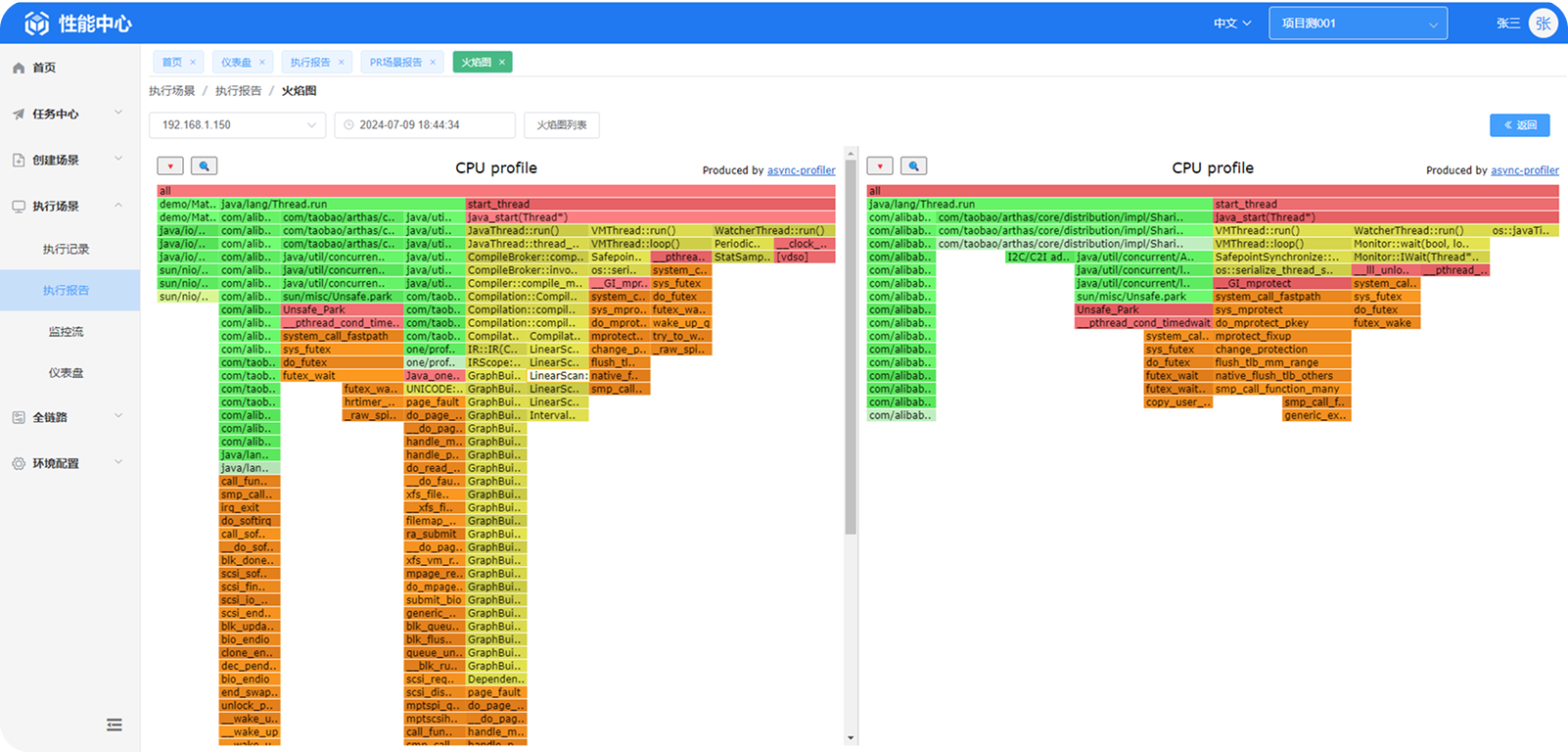Click the 返回 back button

coord(1520,125)
